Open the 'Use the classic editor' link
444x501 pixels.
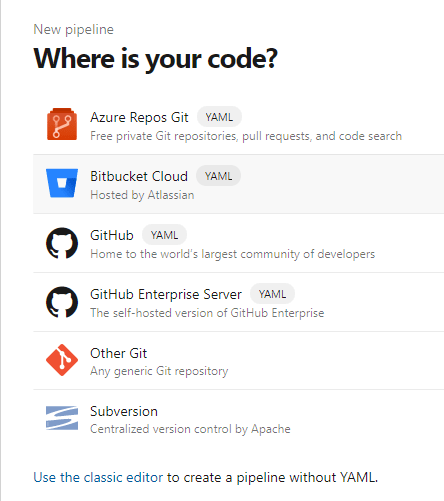(x=98, y=477)
